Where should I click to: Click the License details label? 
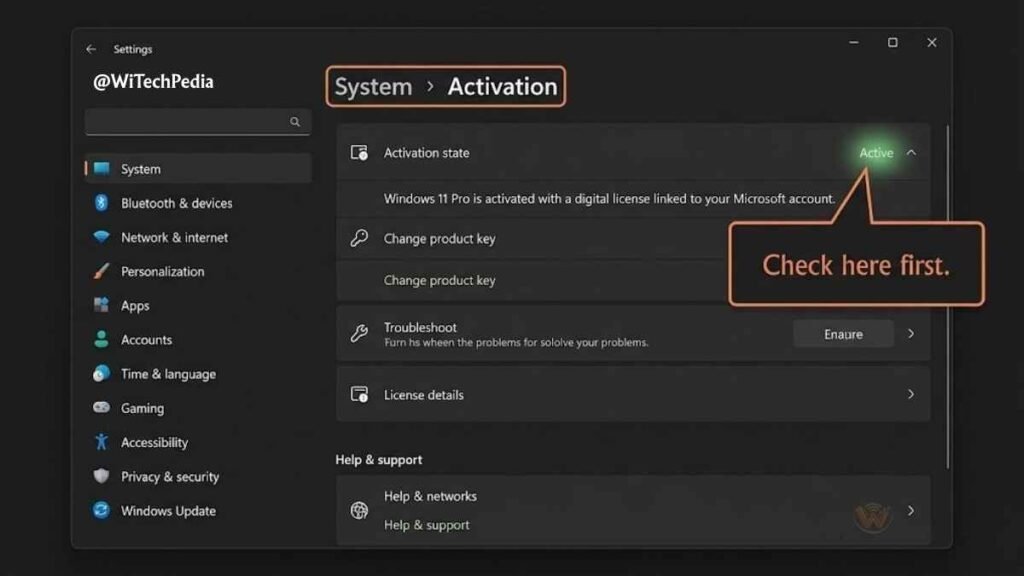click(424, 394)
